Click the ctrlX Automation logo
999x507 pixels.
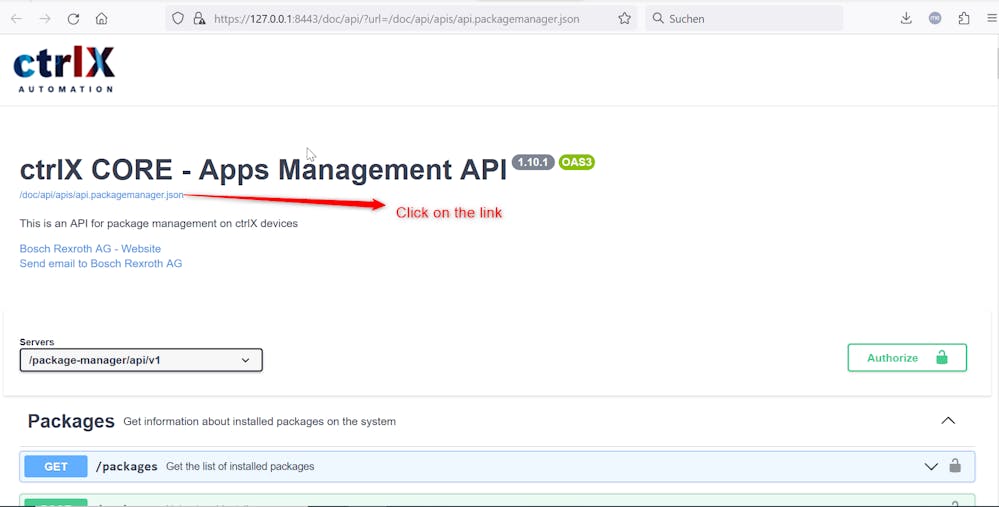(64, 69)
